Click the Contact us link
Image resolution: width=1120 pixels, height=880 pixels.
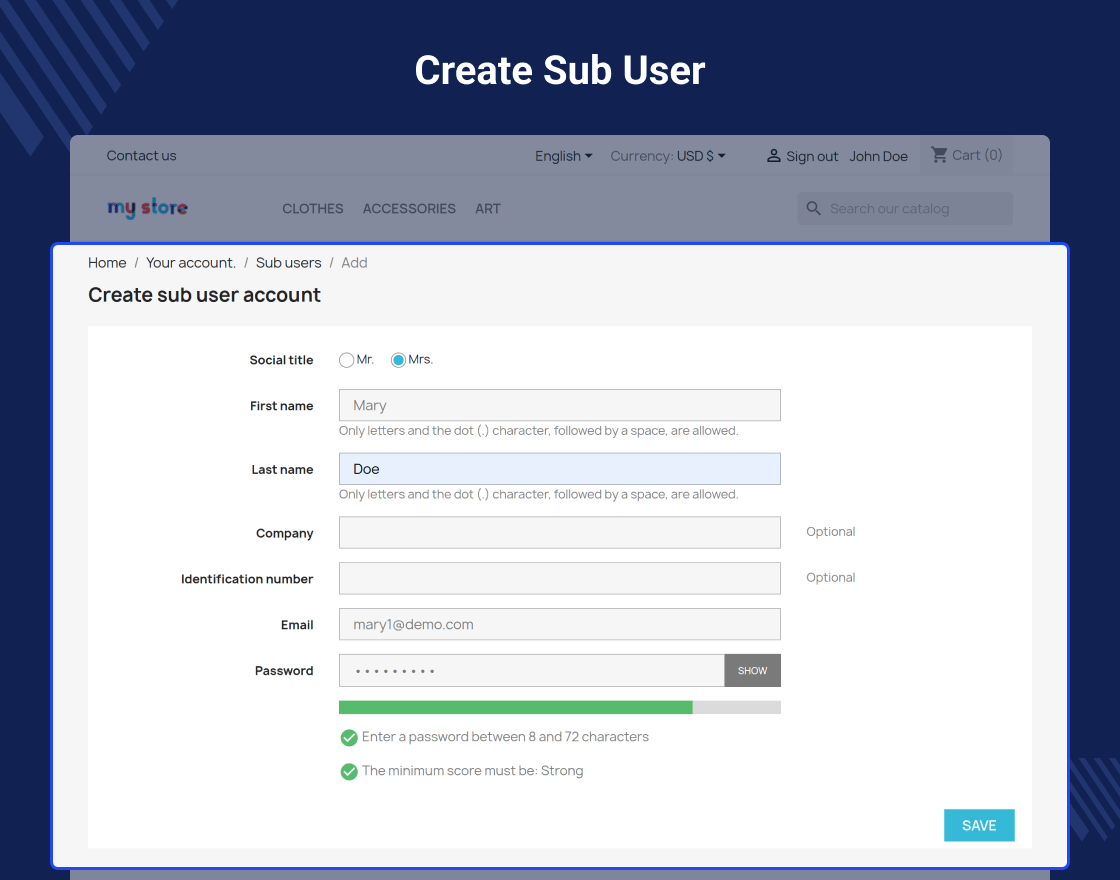click(x=141, y=156)
